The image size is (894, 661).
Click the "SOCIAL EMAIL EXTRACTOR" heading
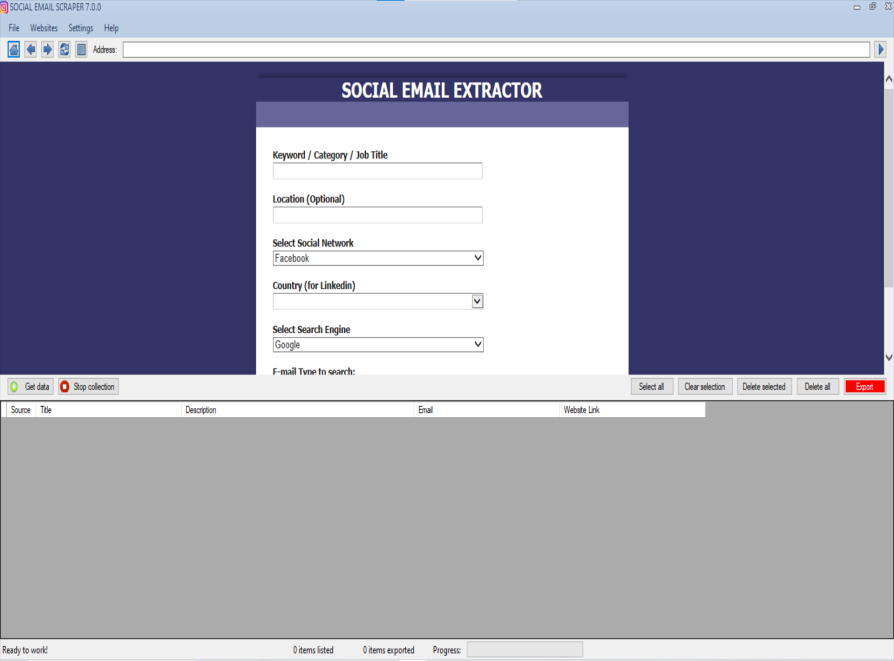[442, 90]
